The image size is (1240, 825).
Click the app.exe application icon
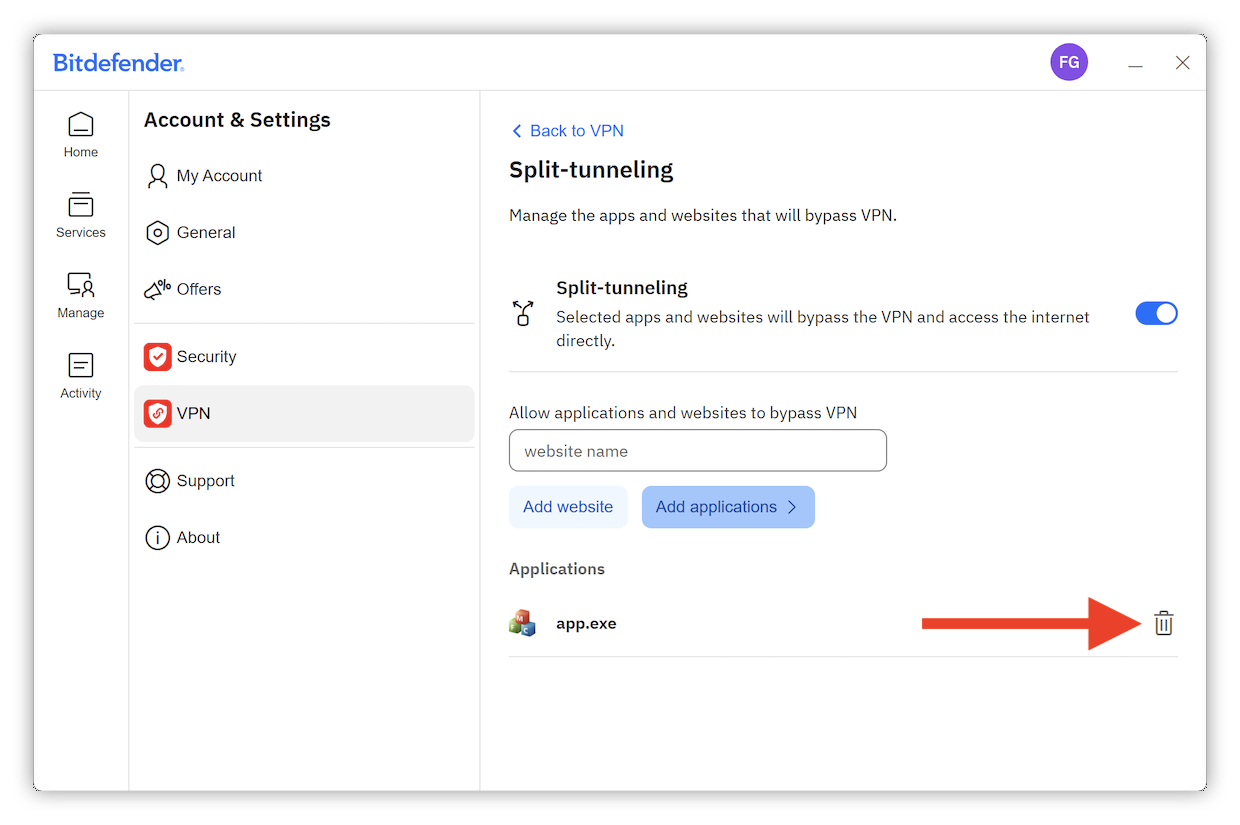pyautogui.click(x=522, y=623)
